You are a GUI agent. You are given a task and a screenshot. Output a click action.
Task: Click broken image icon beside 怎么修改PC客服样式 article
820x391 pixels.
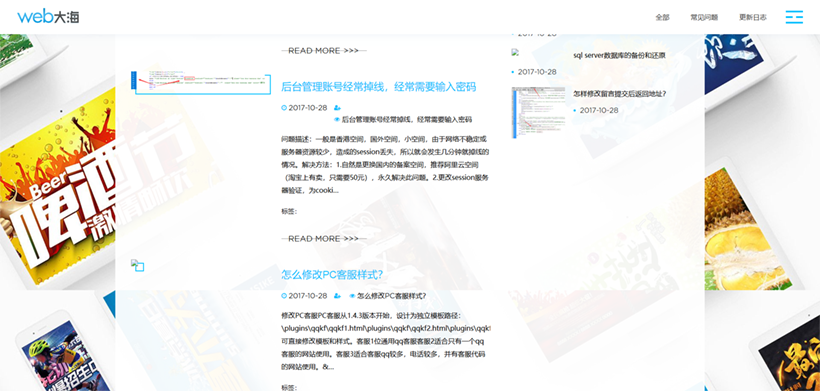137,266
